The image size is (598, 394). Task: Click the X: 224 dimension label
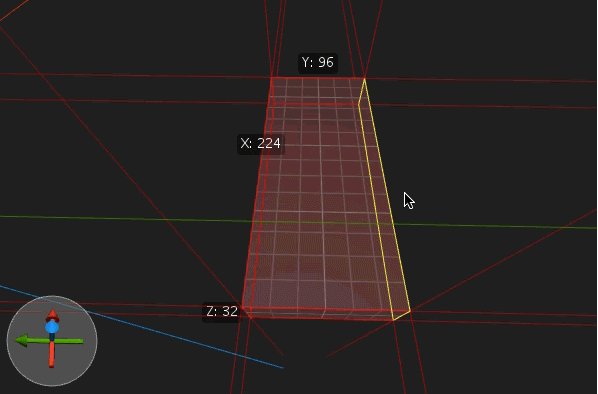click(x=261, y=144)
